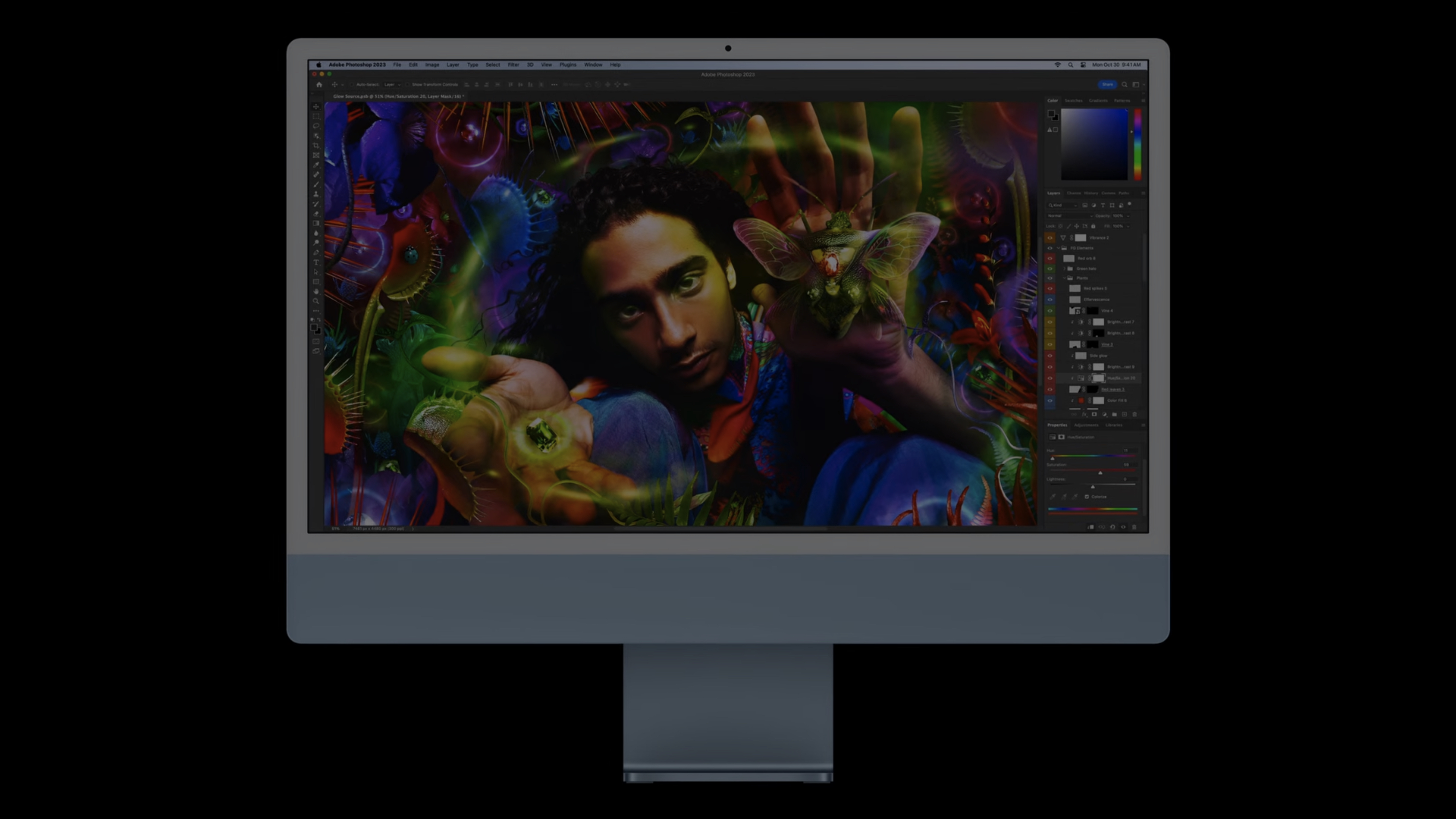
Task: Open the blend mode Normal dropdown
Action: pyautogui.click(x=1069, y=216)
